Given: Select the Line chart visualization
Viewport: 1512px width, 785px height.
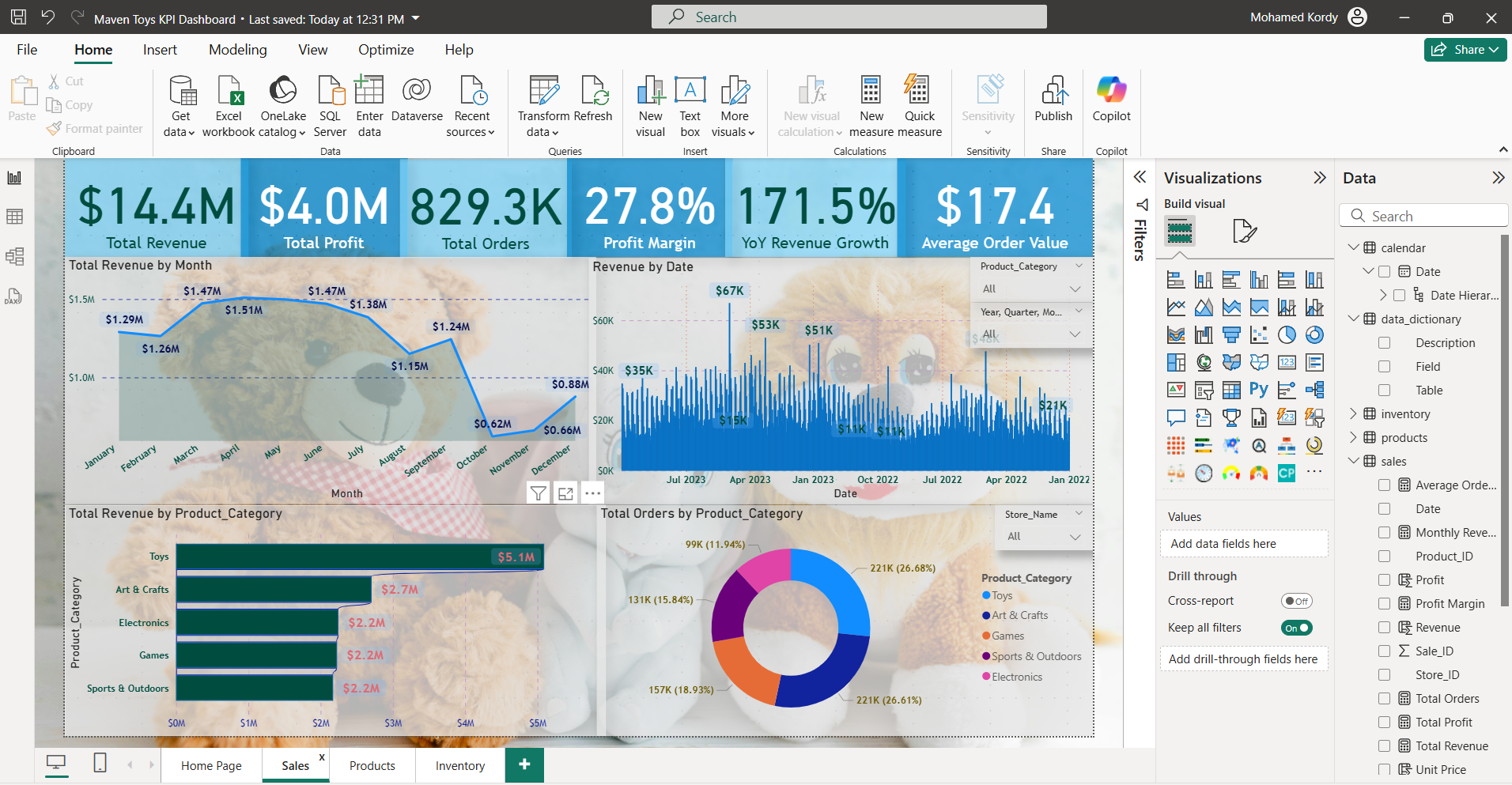Looking at the screenshot, I should (1176, 308).
